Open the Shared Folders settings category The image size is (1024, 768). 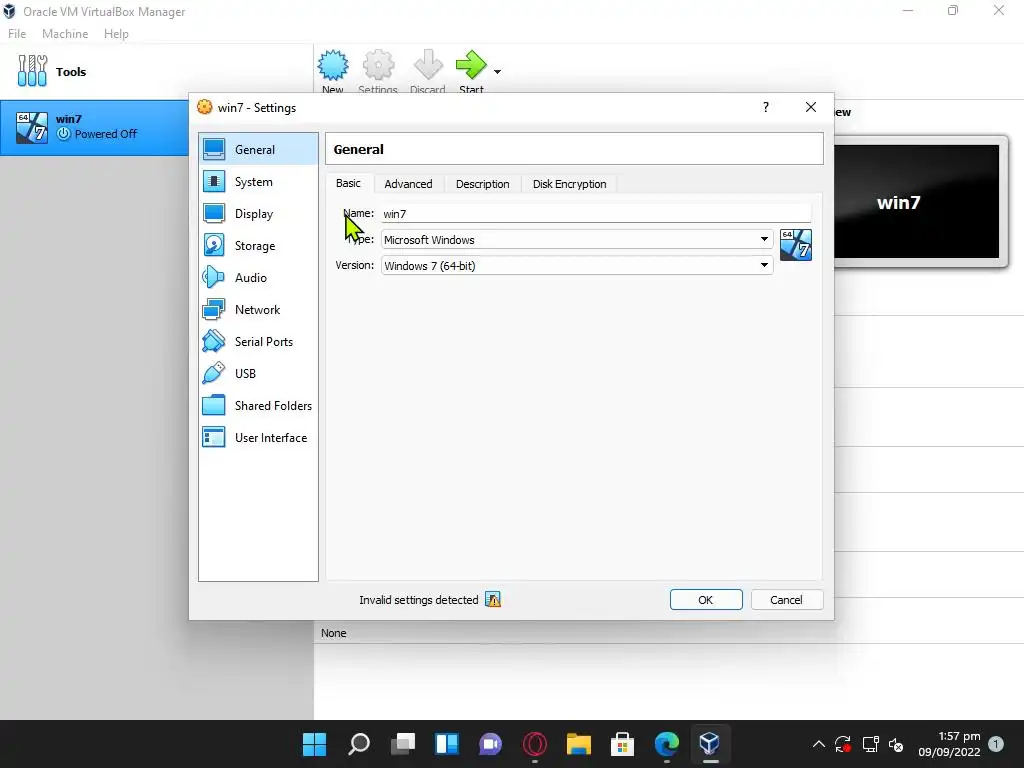258,406
